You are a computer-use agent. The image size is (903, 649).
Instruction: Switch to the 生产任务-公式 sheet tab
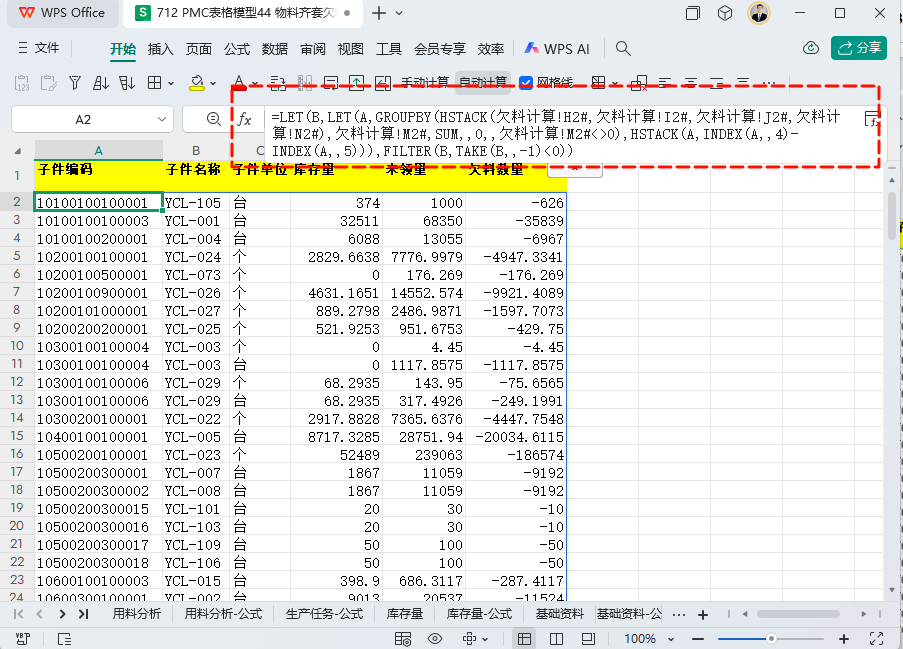pyautogui.click(x=324, y=614)
